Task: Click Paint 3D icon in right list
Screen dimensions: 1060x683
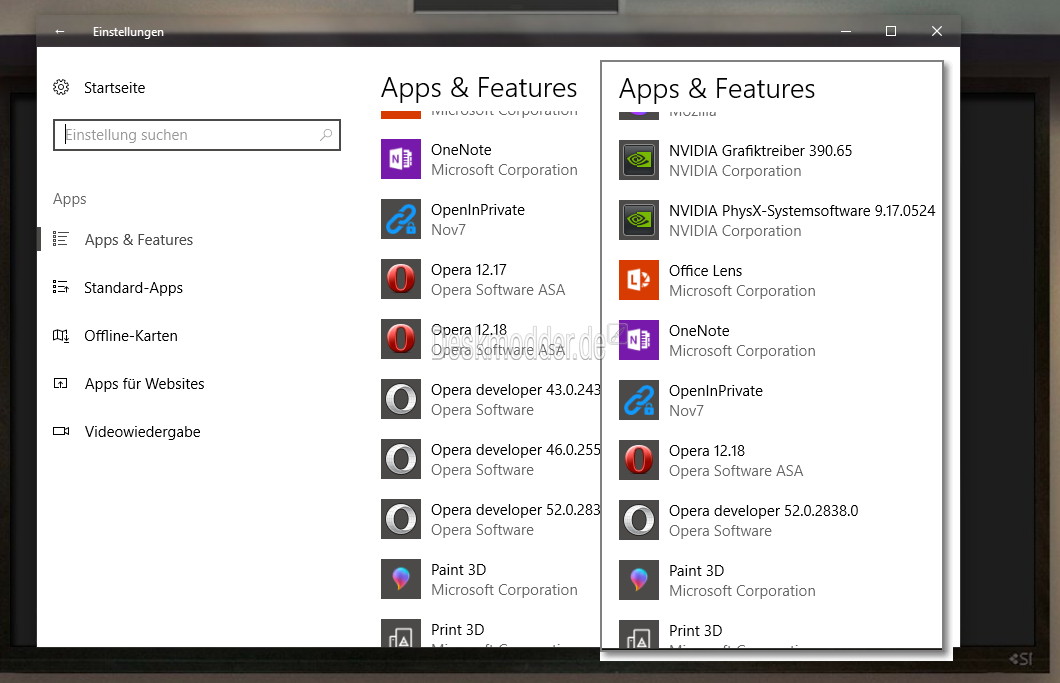Action: [639, 580]
